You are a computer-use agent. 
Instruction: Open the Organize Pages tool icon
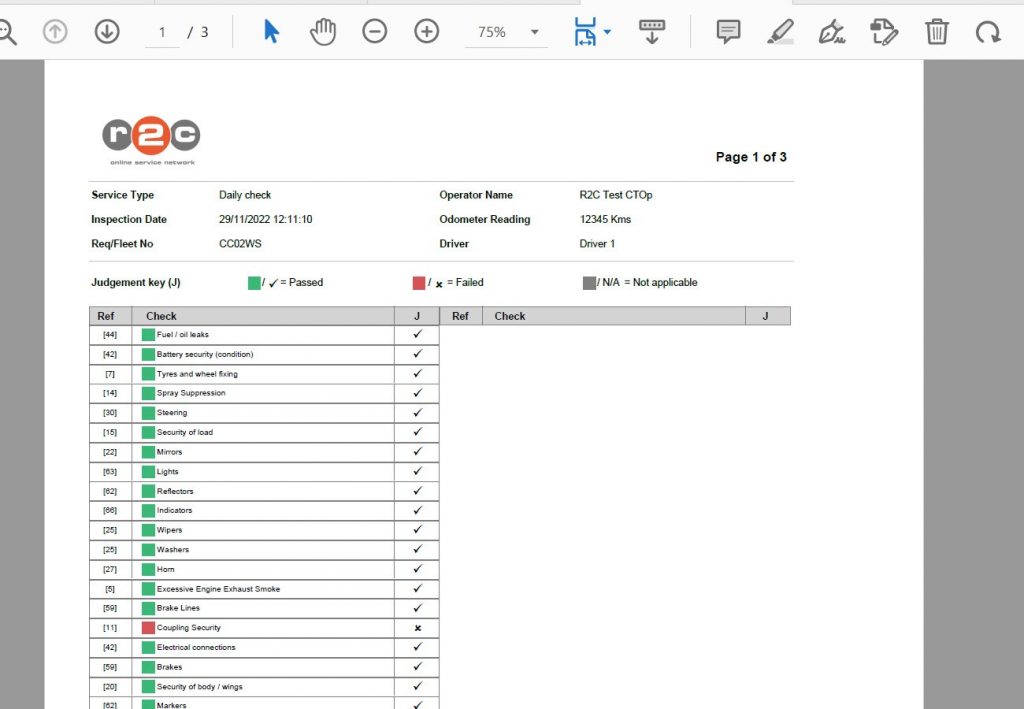884,31
